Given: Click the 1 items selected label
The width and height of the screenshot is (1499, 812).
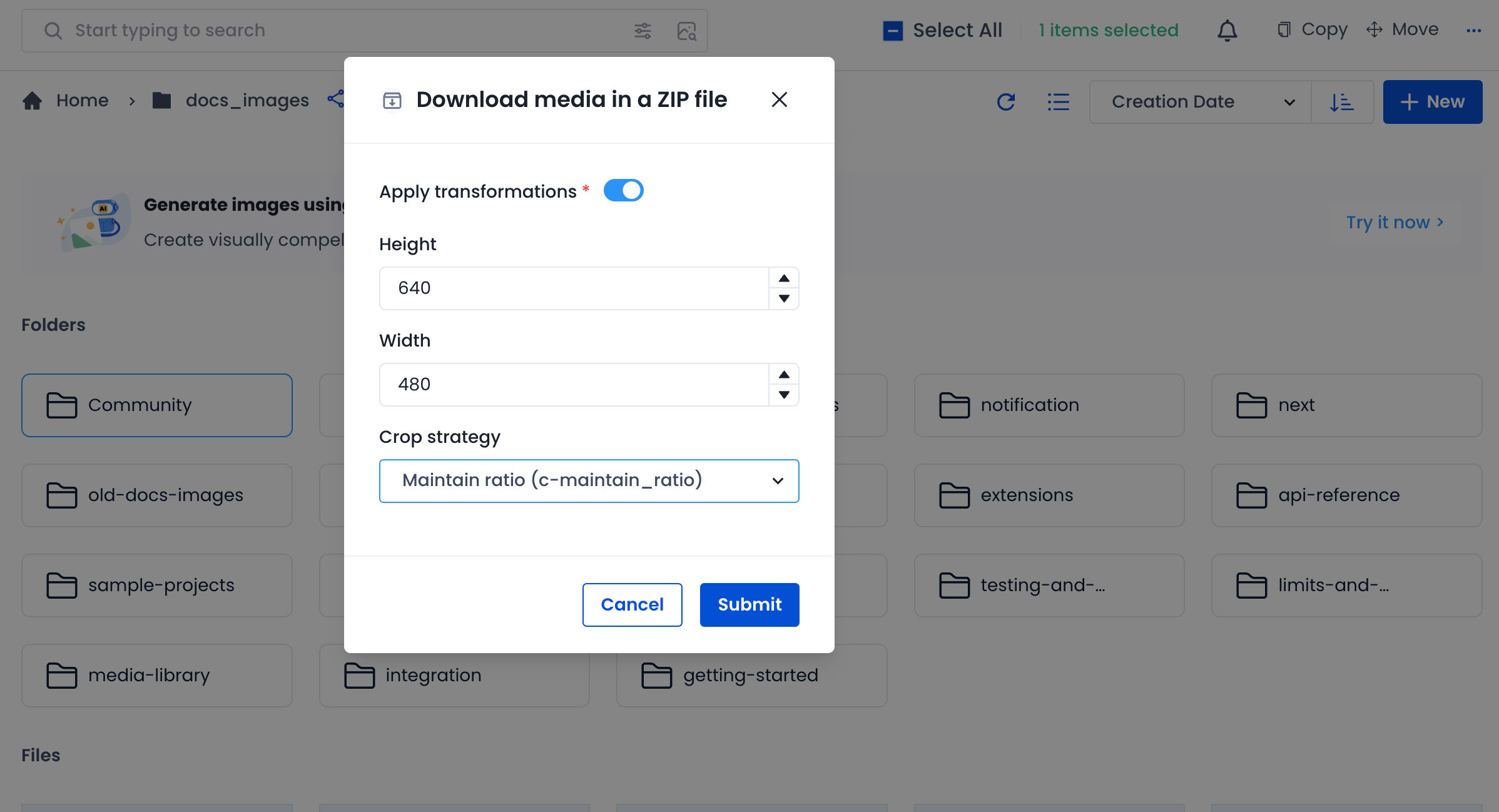Looking at the screenshot, I should click(1108, 30).
